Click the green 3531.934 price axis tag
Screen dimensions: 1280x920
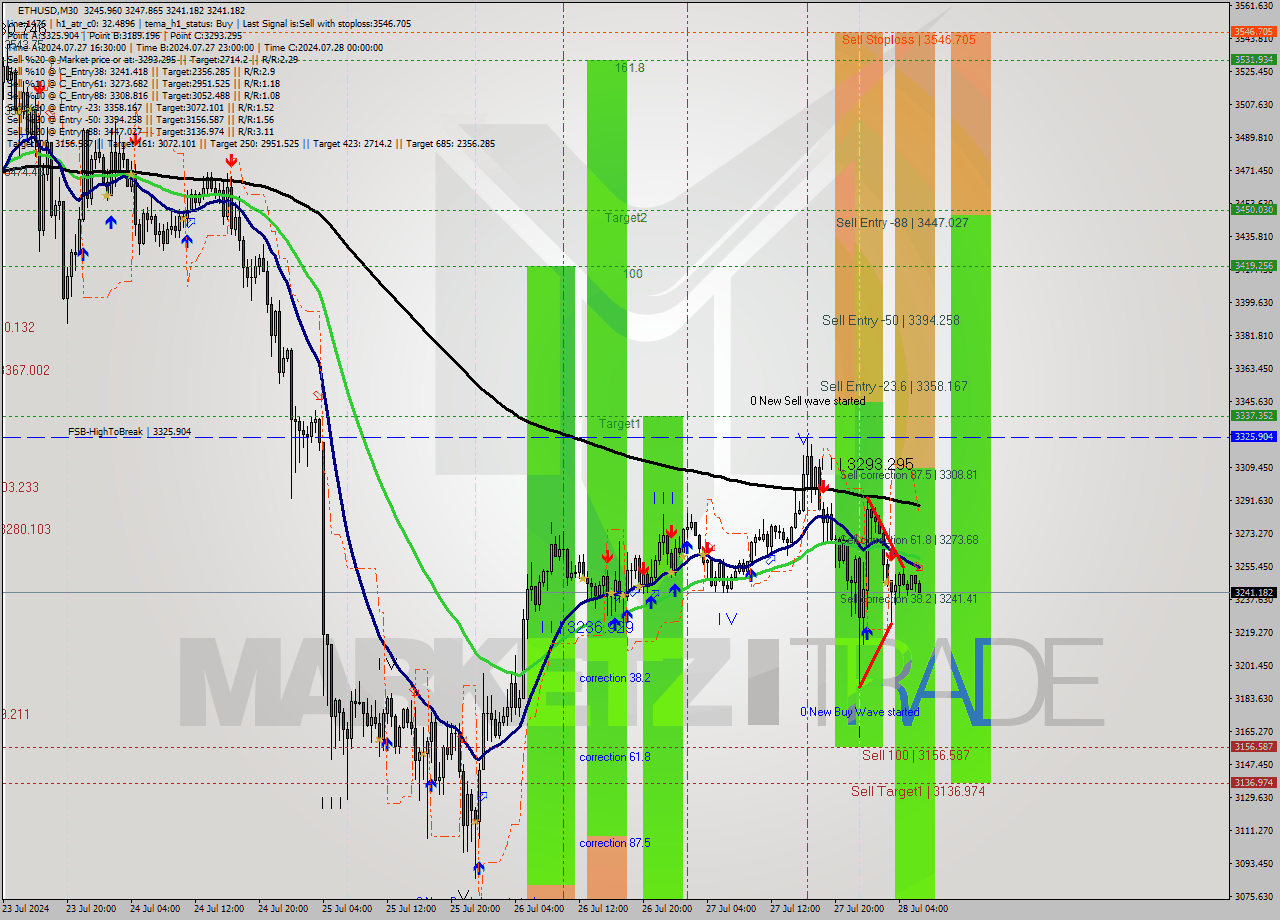pos(1253,60)
